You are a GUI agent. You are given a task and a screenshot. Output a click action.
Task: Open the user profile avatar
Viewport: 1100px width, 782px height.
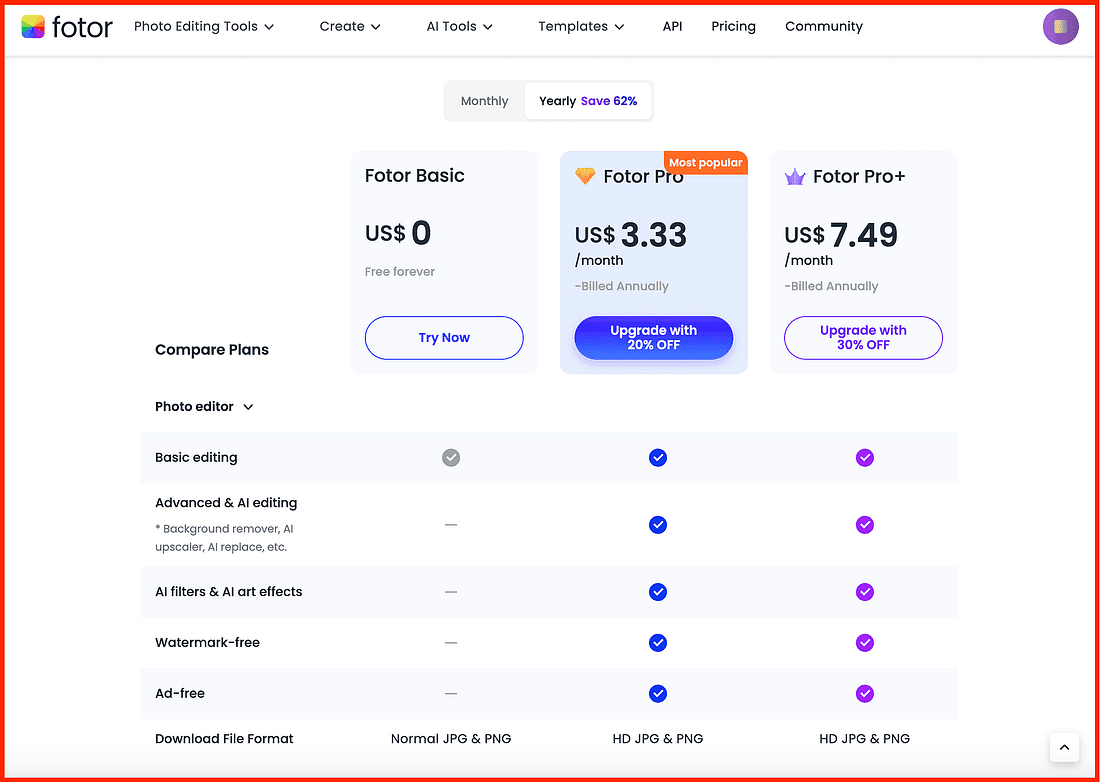(1060, 27)
